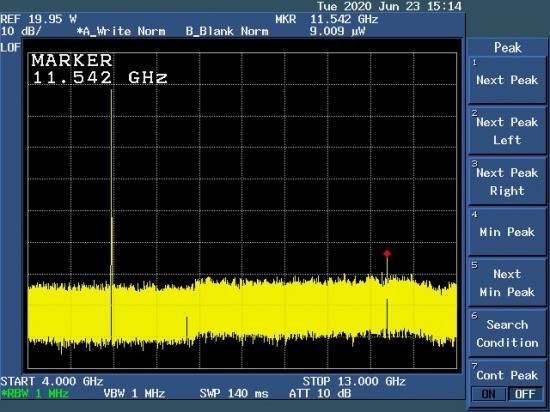Choose Next Peak Left softkey

click(507, 131)
